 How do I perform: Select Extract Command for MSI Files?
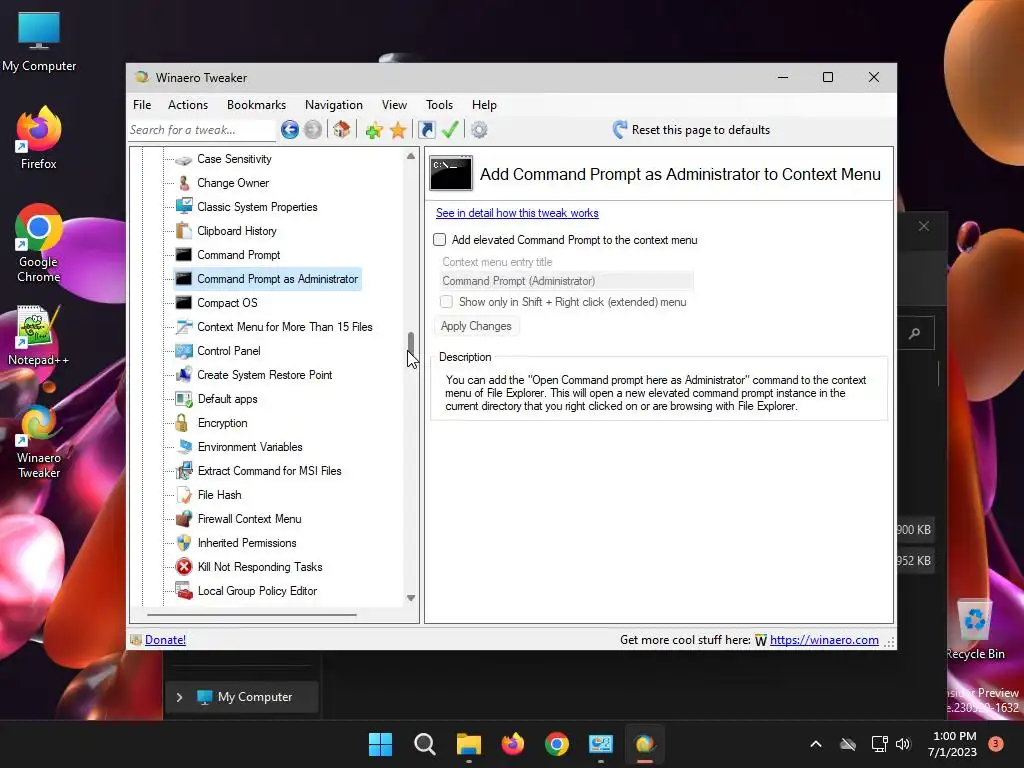pos(269,471)
